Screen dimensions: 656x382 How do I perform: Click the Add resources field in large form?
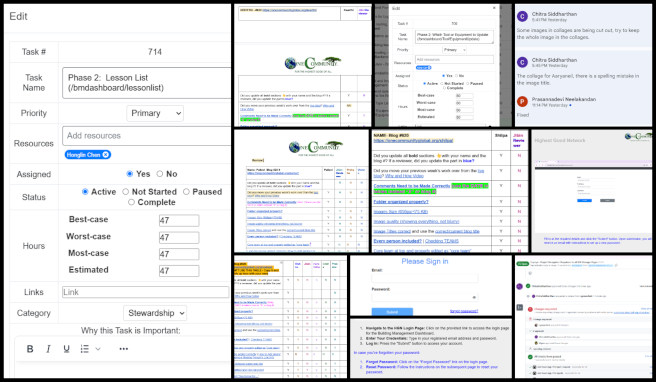pyautogui.click(x=146, y=136)
